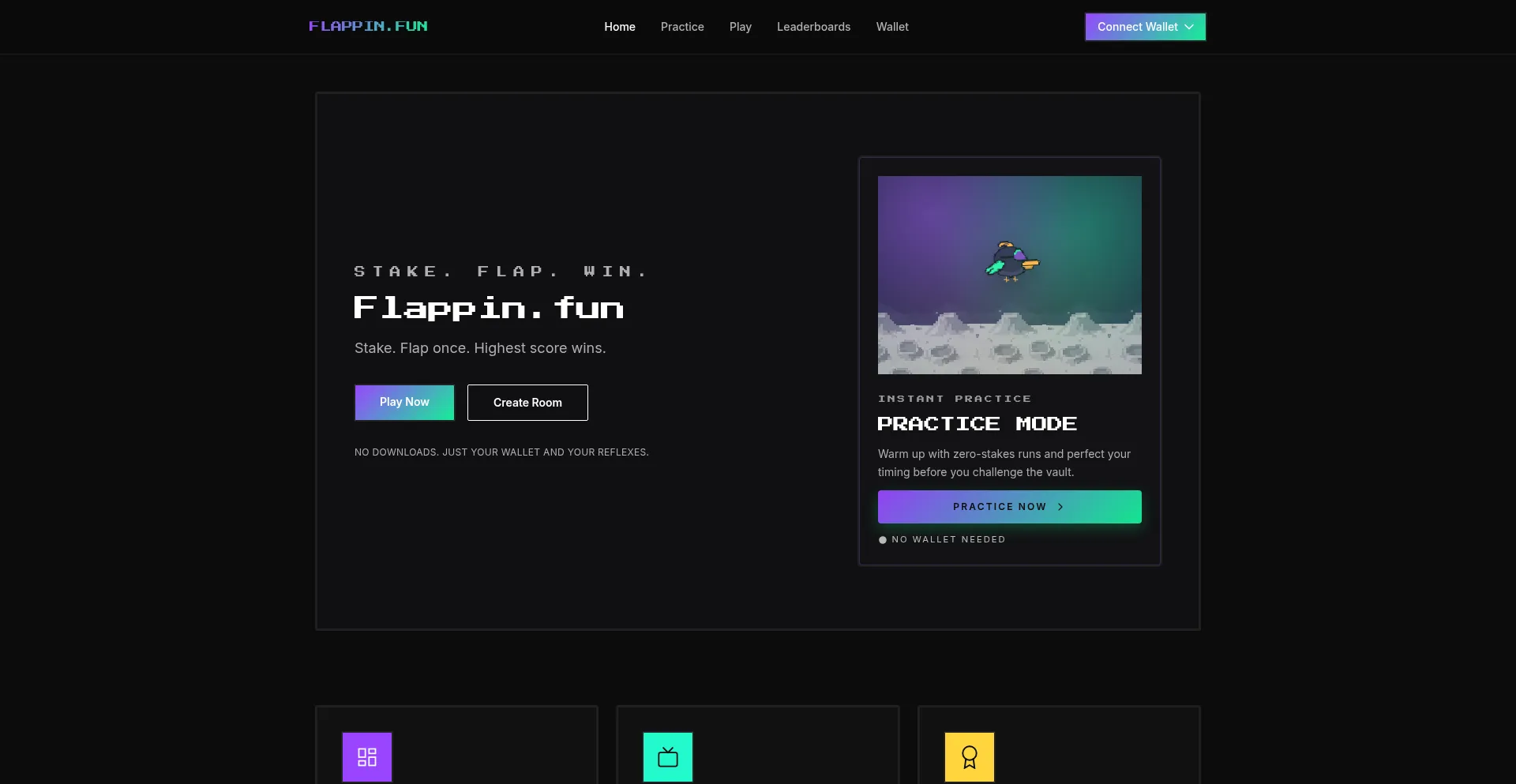The width and height of the screenshot is (1516, 784).
Task: Click the Play Now button
Action: [403, 403]
